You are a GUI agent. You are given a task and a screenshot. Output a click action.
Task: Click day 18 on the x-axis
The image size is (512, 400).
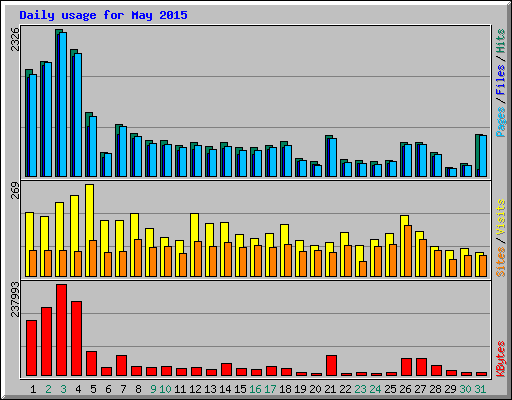coord(285,389)
